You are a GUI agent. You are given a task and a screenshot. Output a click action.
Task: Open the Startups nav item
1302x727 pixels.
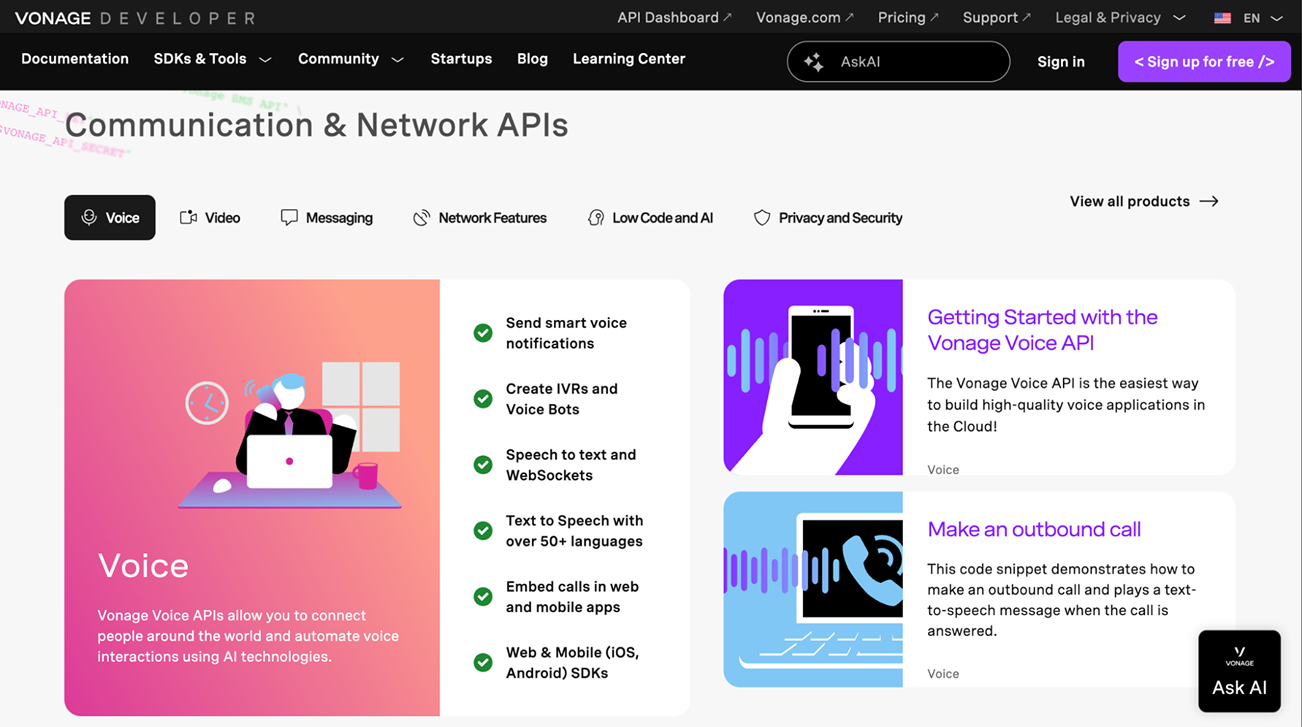461,59
